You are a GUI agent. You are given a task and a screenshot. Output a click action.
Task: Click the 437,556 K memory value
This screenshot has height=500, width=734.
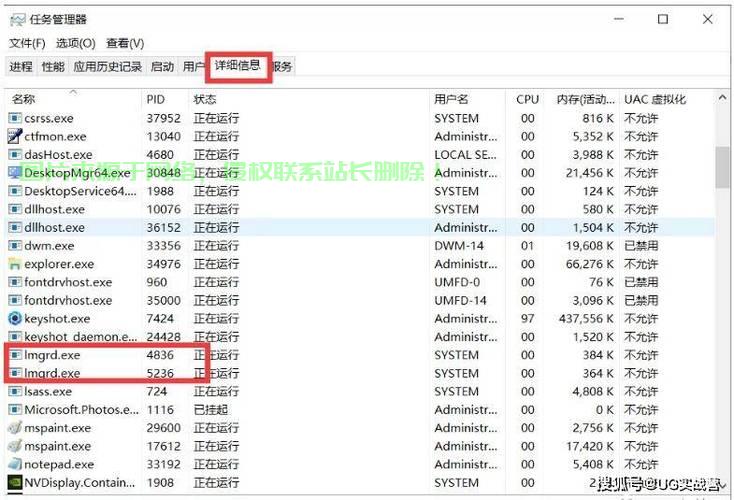586,319
